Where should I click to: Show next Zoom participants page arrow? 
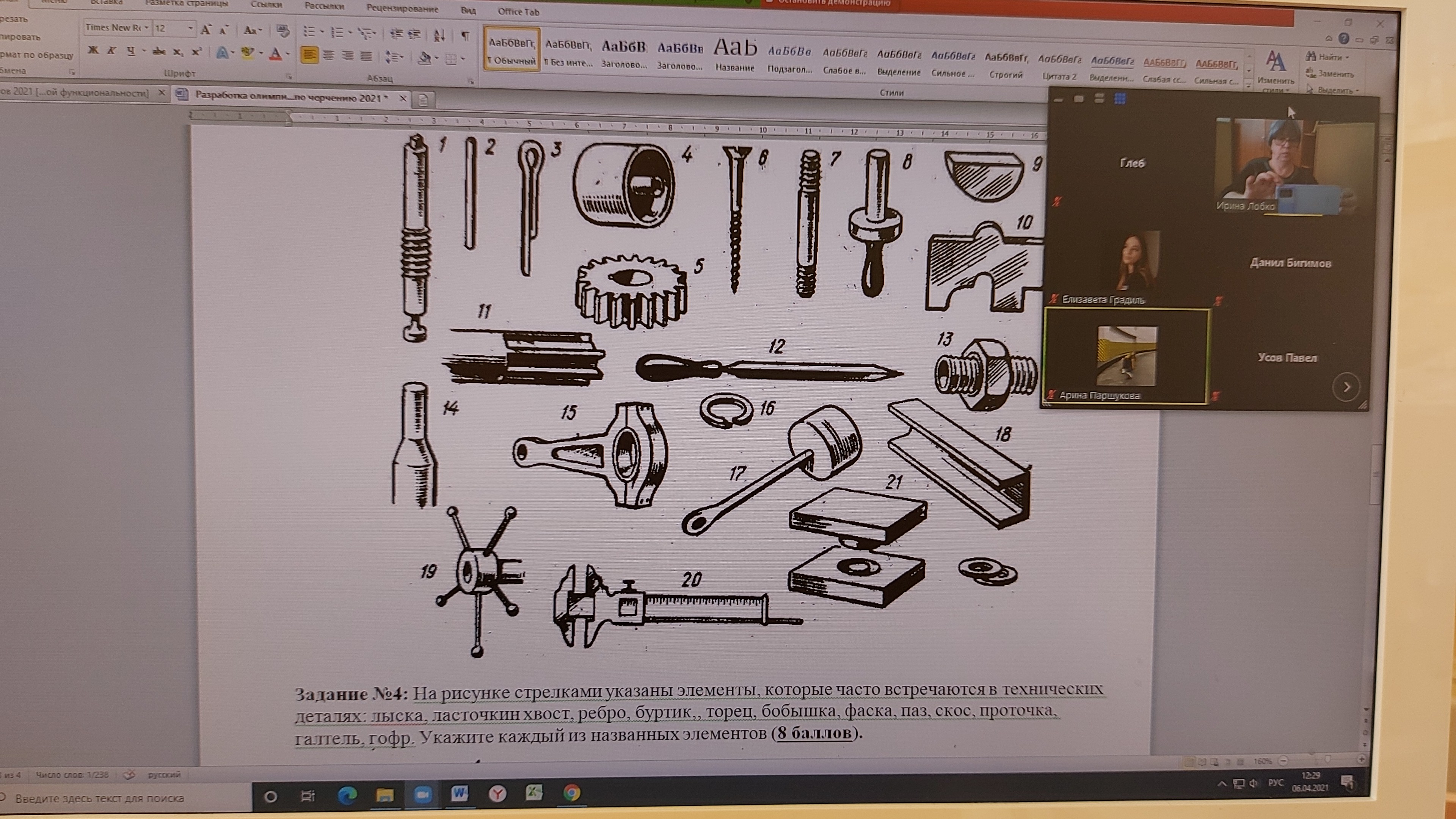point(1347,387)
